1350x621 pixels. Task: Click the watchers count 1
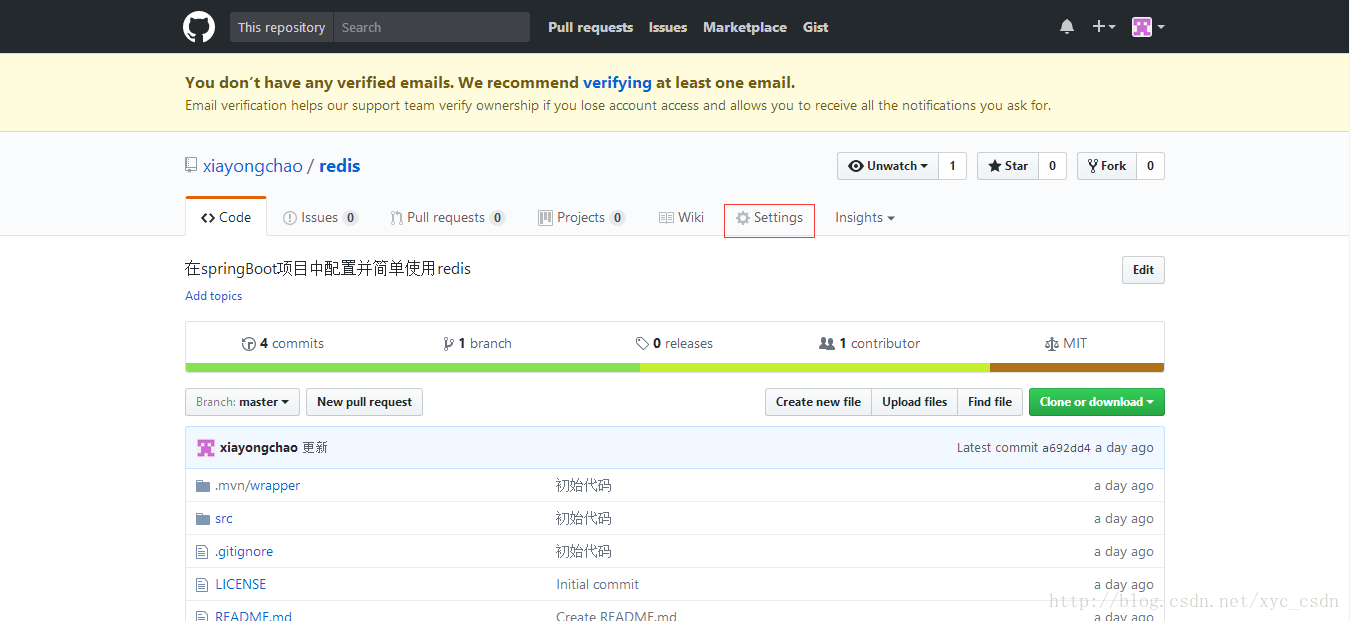pos(952,166)
